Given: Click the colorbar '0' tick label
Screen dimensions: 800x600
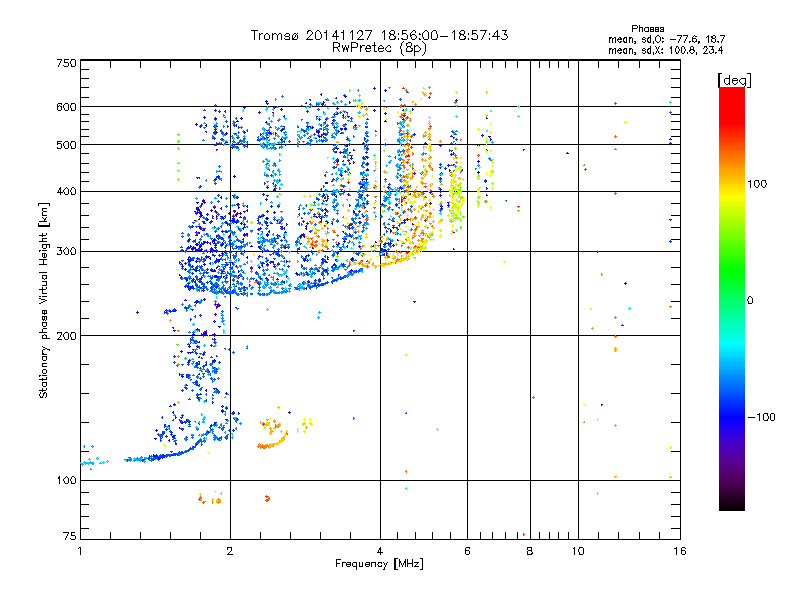Looking at the screenshot, I should tap(749, 301).
